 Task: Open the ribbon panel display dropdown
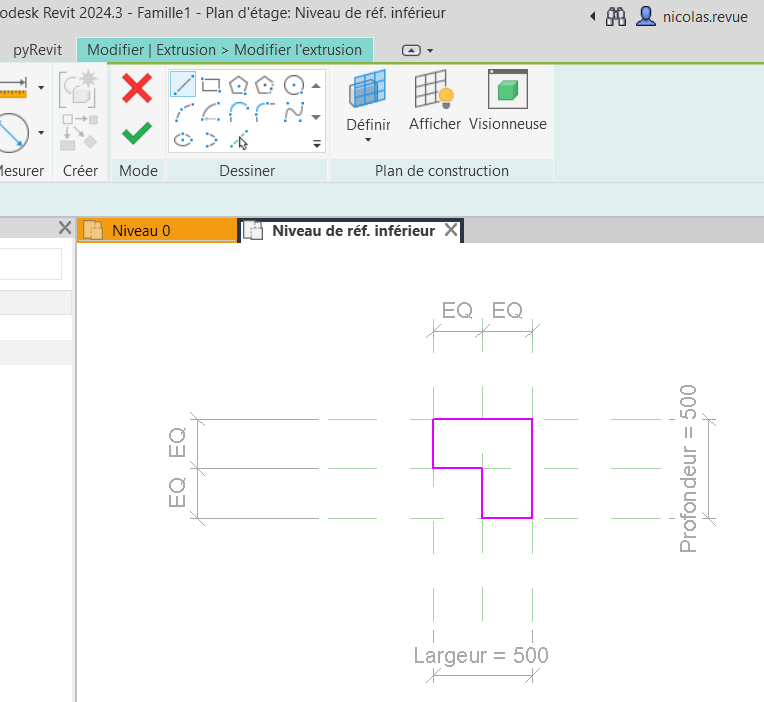[x=417, y=50]
